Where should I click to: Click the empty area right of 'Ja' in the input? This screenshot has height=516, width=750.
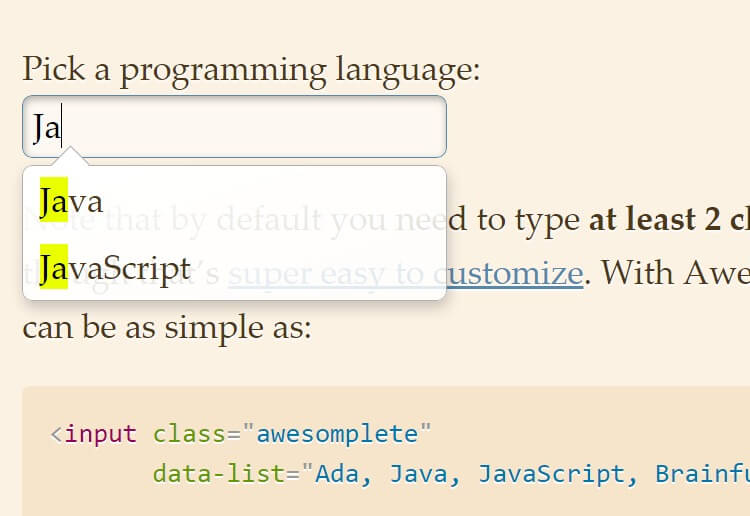[250, 127]
